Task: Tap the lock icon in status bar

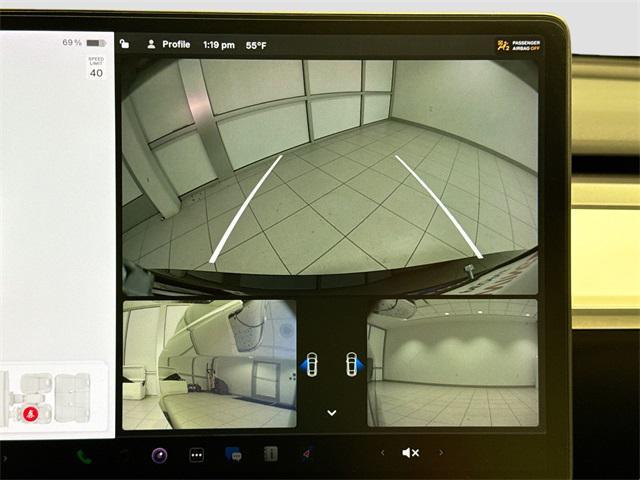Action: pos(124,44)
